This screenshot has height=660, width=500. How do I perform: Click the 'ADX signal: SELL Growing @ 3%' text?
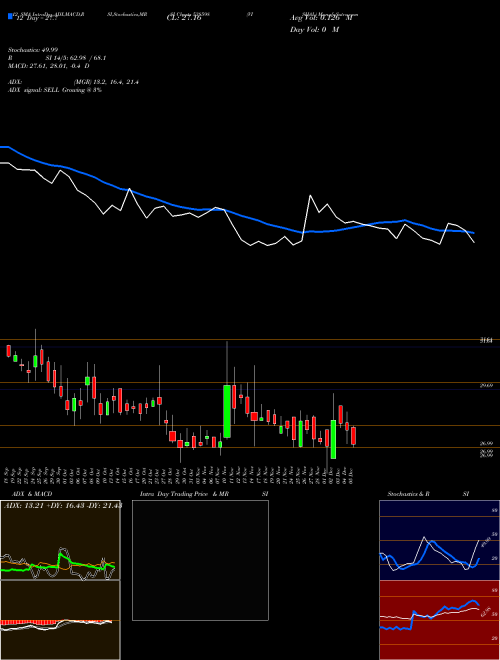(55, 90)
